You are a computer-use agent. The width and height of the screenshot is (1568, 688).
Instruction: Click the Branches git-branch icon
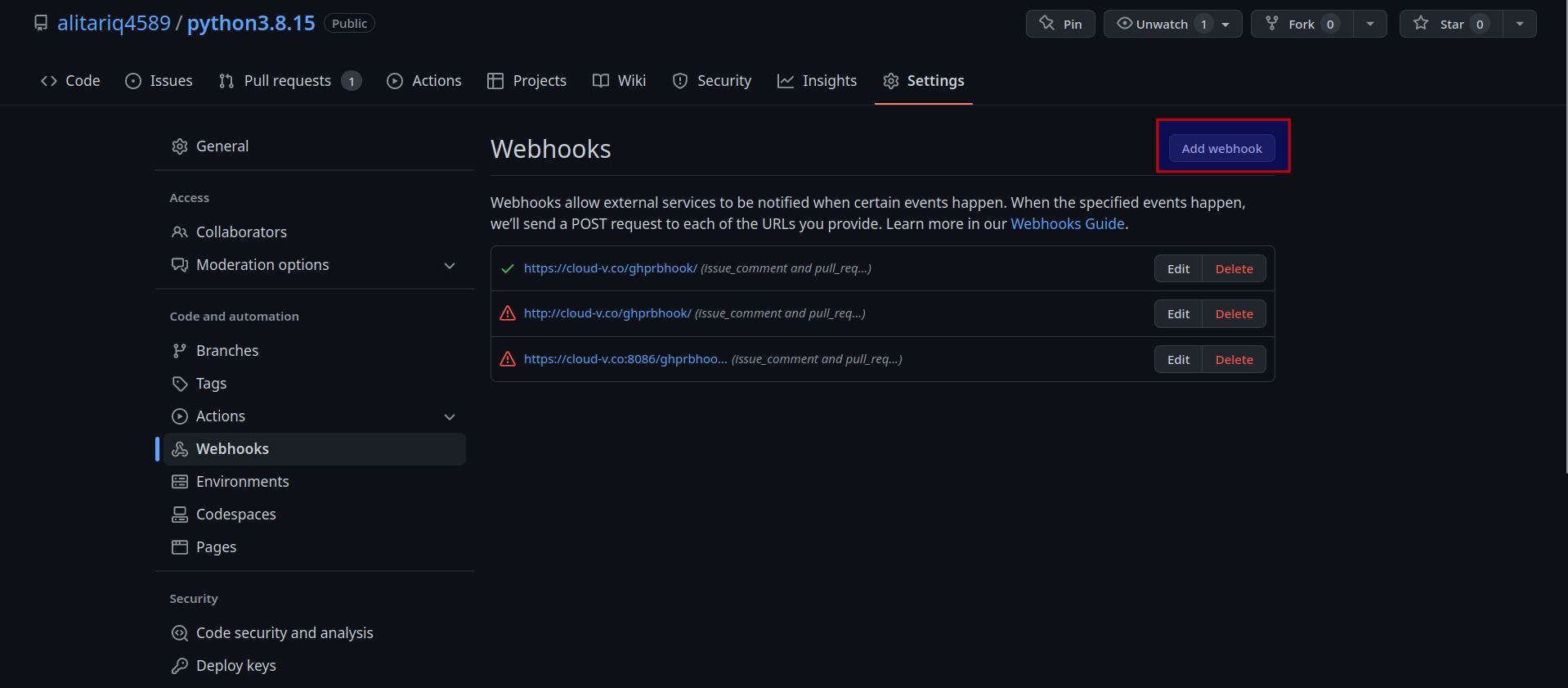point(180,351)
